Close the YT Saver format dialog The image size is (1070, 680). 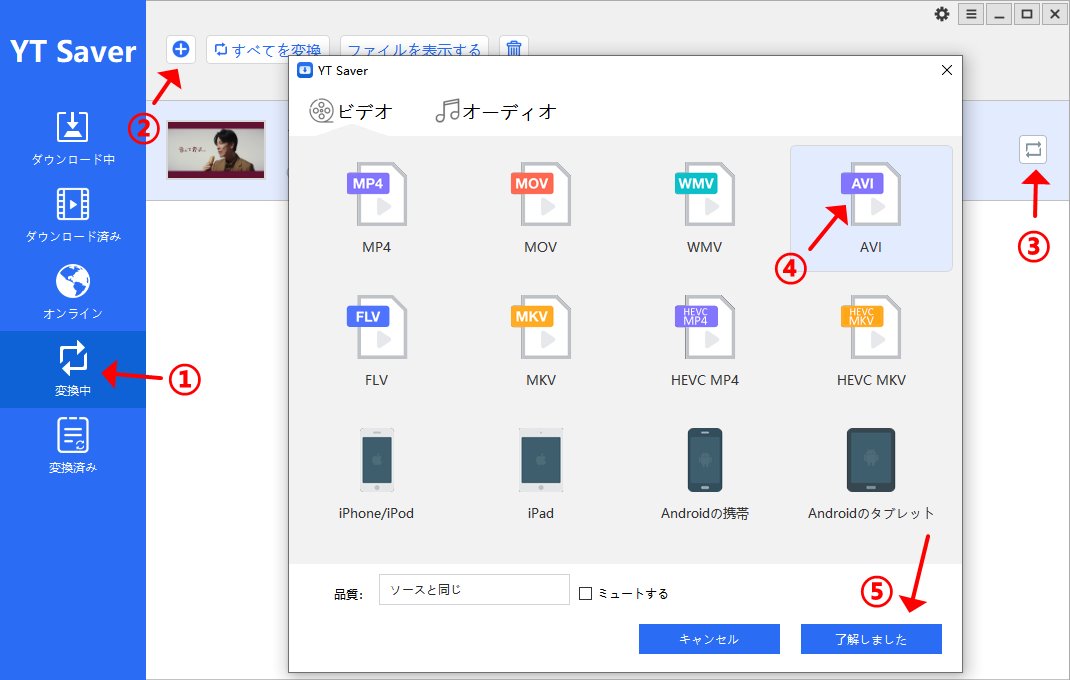pos(946,70)
